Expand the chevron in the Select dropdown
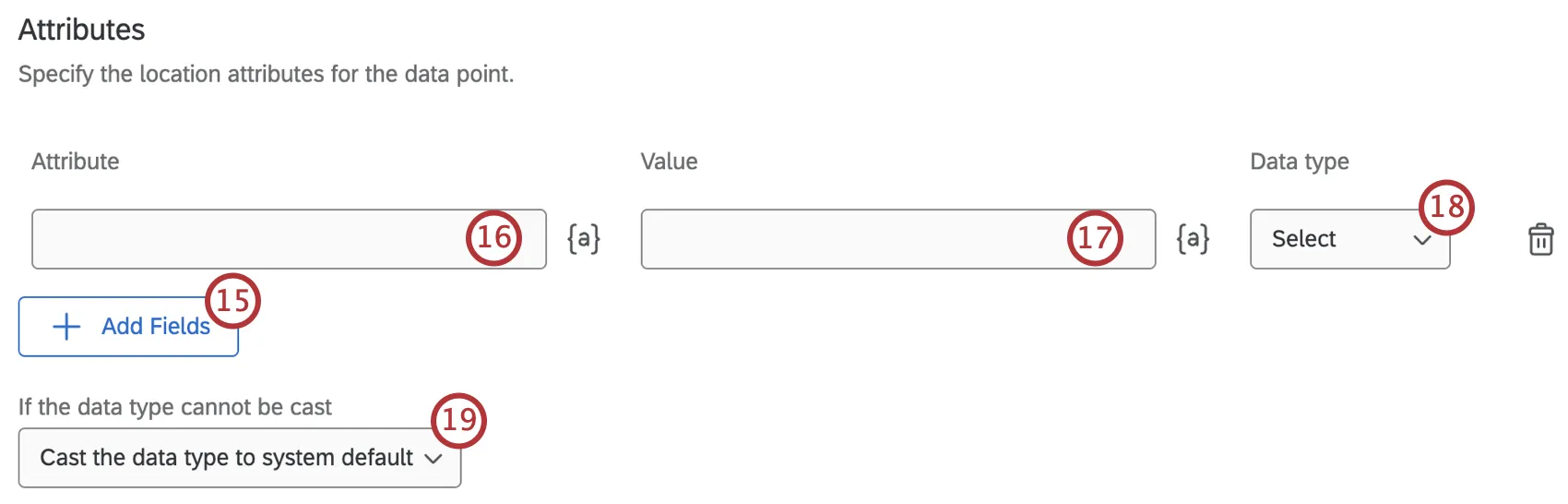This screenshot has width=1568, height=504. 1421,240
